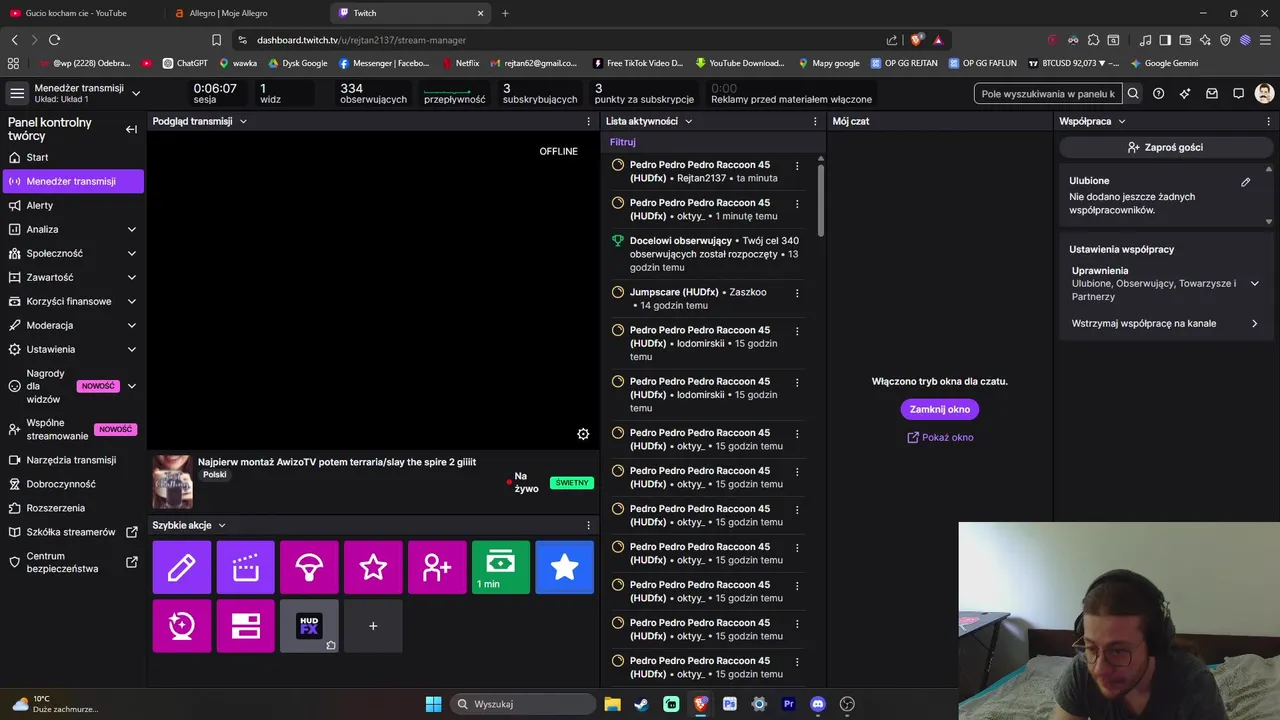Click the stream category thumbnail image
The height and width of the screenshot is (720, 1280).
172,482
